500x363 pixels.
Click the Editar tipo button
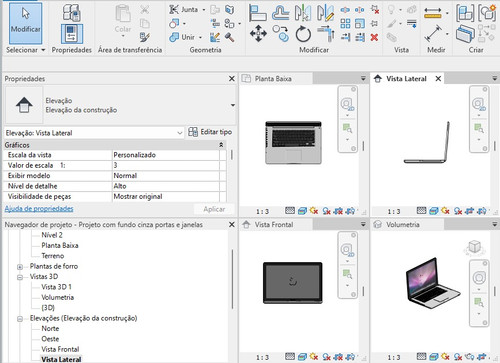pyautogui.click(x=210, y=132)
